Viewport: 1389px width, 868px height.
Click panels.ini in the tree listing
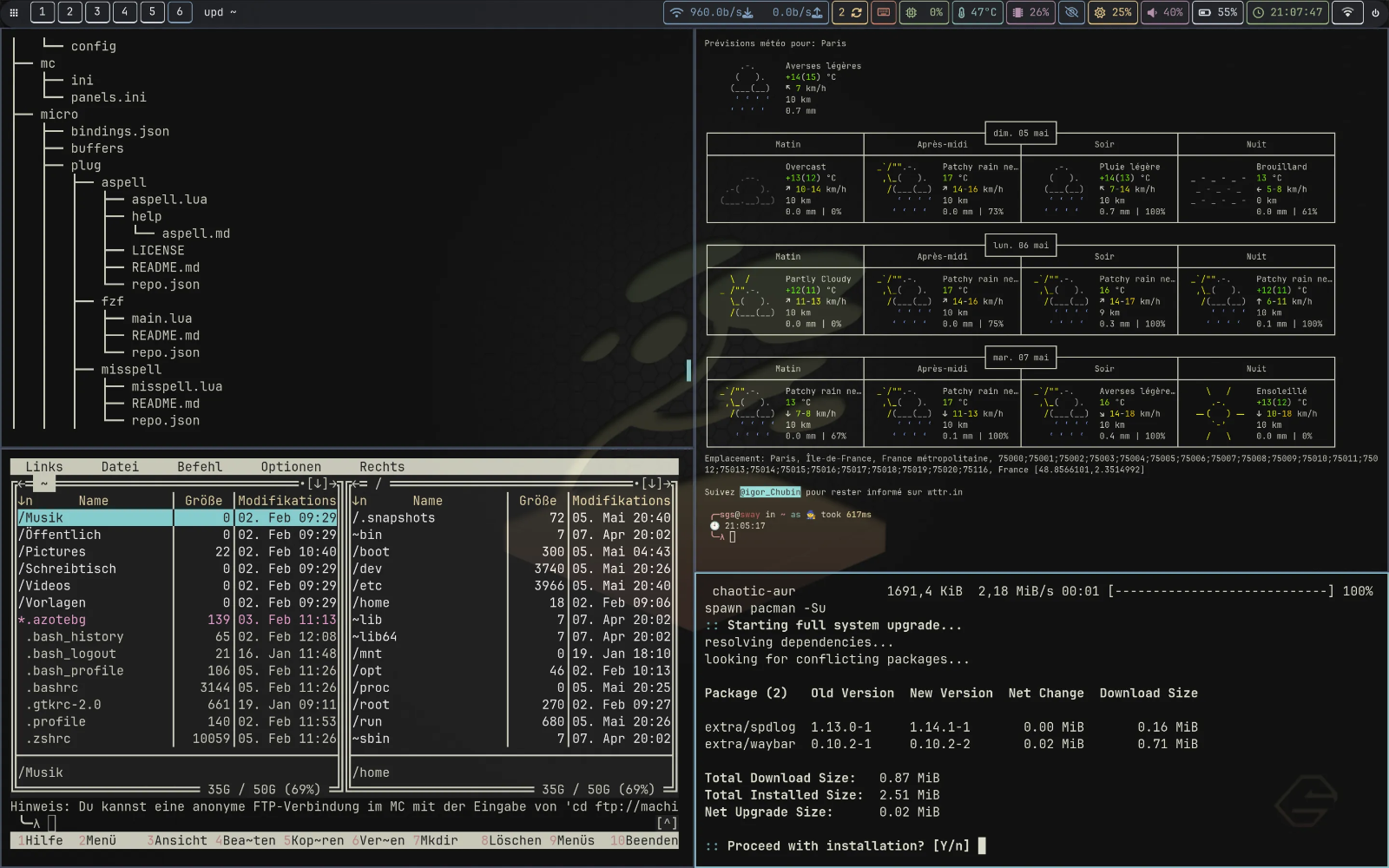(109, 97)
